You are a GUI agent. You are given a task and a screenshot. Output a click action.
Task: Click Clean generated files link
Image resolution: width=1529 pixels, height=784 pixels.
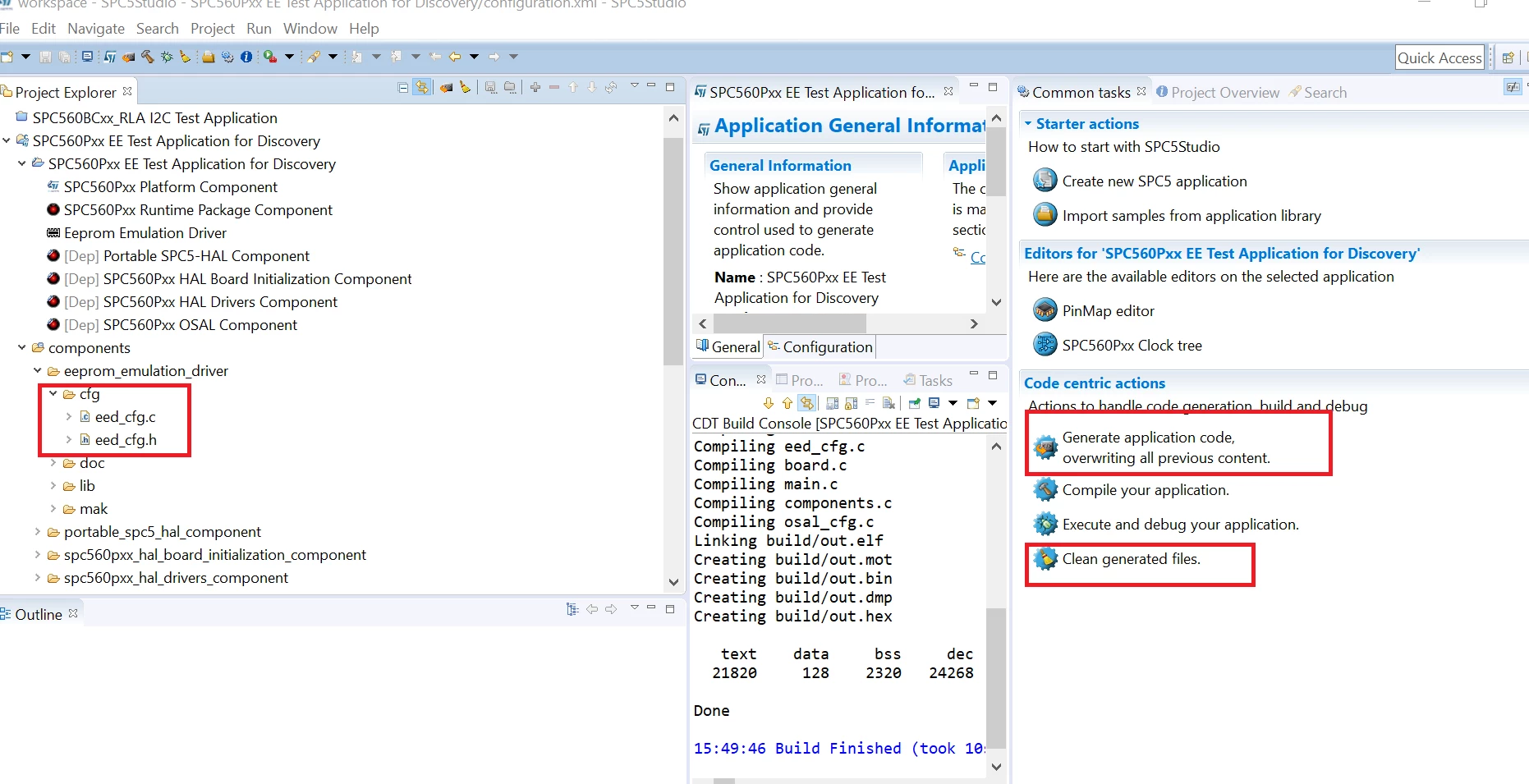click(1132, 559)
